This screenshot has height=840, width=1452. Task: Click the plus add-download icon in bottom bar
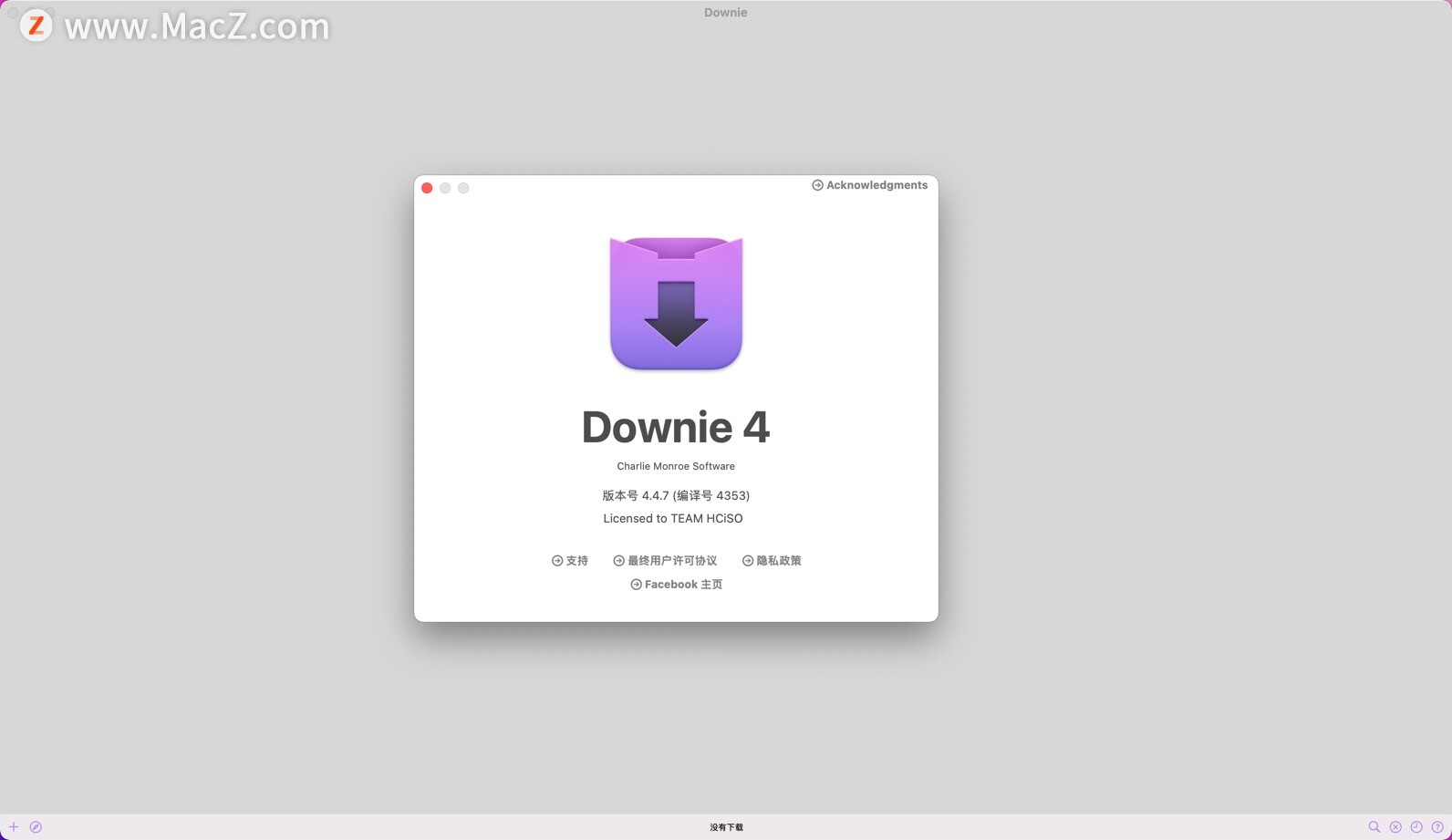coord(14,827)
